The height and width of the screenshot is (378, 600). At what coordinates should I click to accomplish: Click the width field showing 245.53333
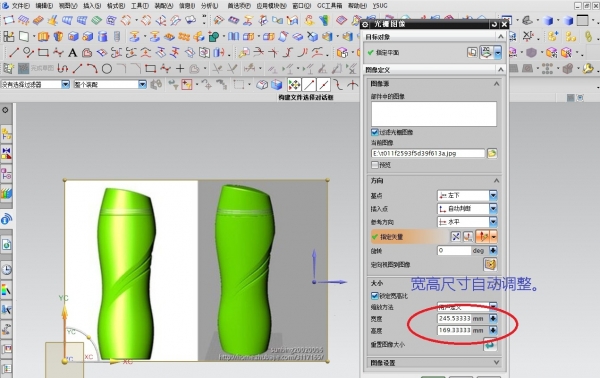coord(454,318)
